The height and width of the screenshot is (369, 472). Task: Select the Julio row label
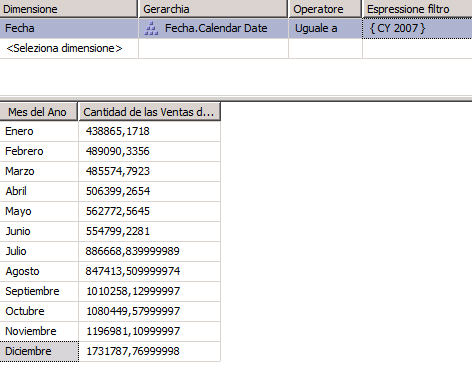(39, 251)
